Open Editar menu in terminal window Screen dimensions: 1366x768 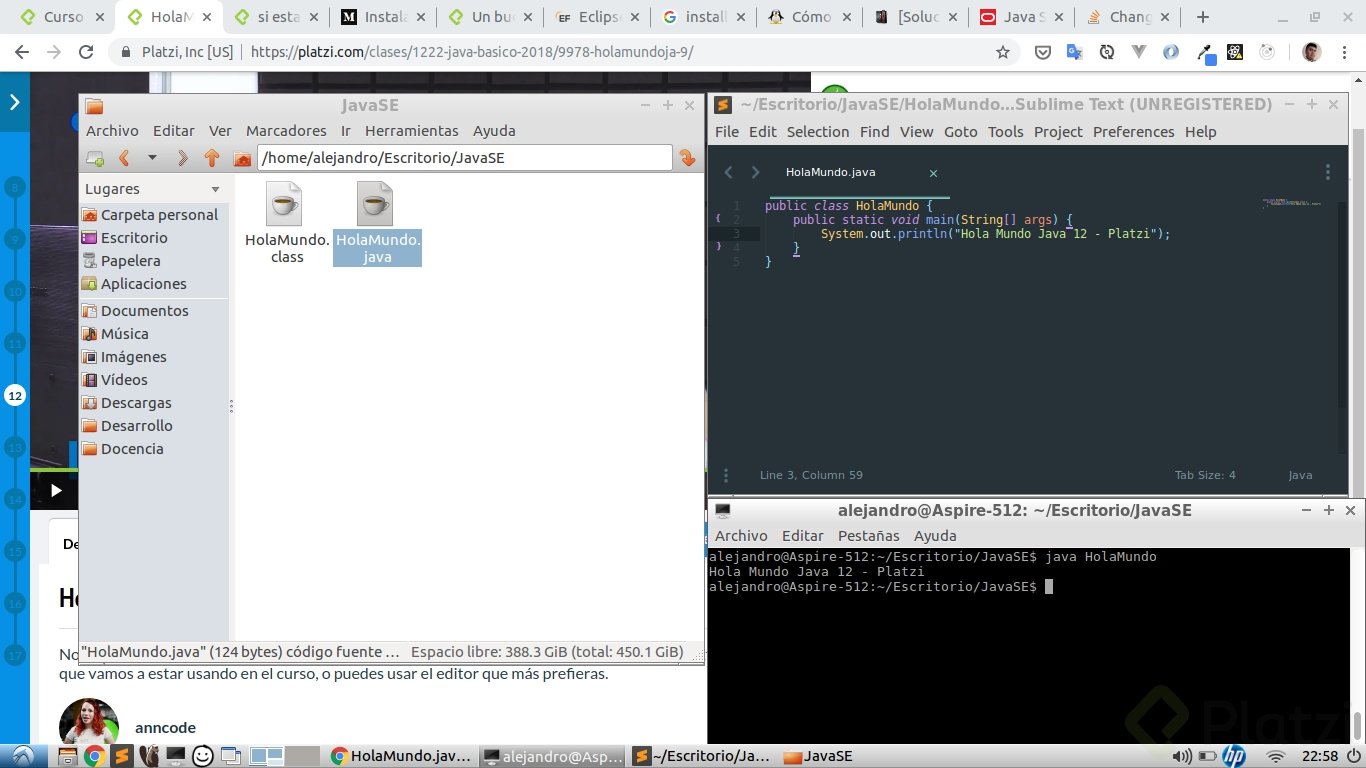802,536
